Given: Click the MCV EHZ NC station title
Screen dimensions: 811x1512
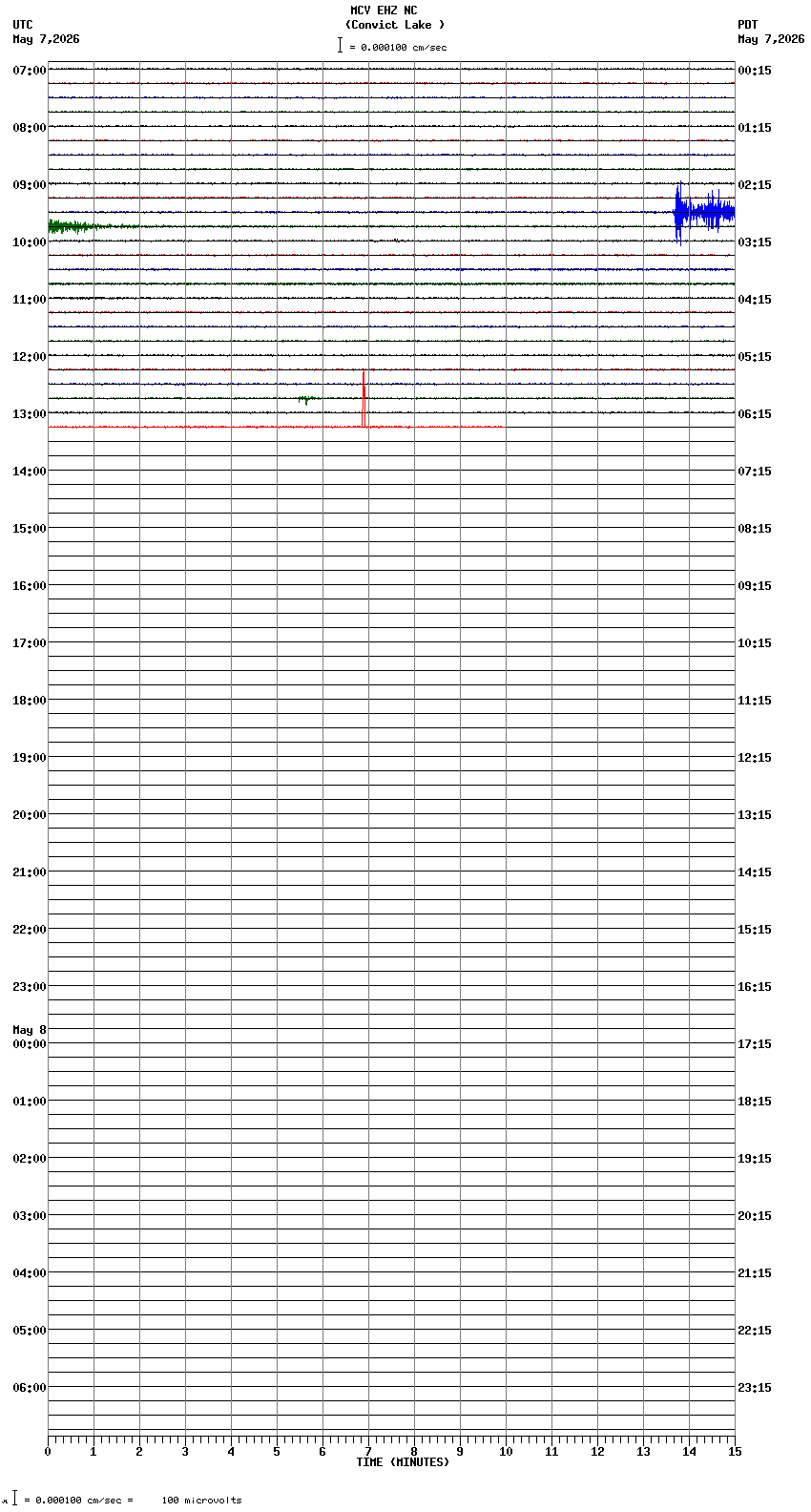Looking at the screenshot, I should [x=384, y=10].
